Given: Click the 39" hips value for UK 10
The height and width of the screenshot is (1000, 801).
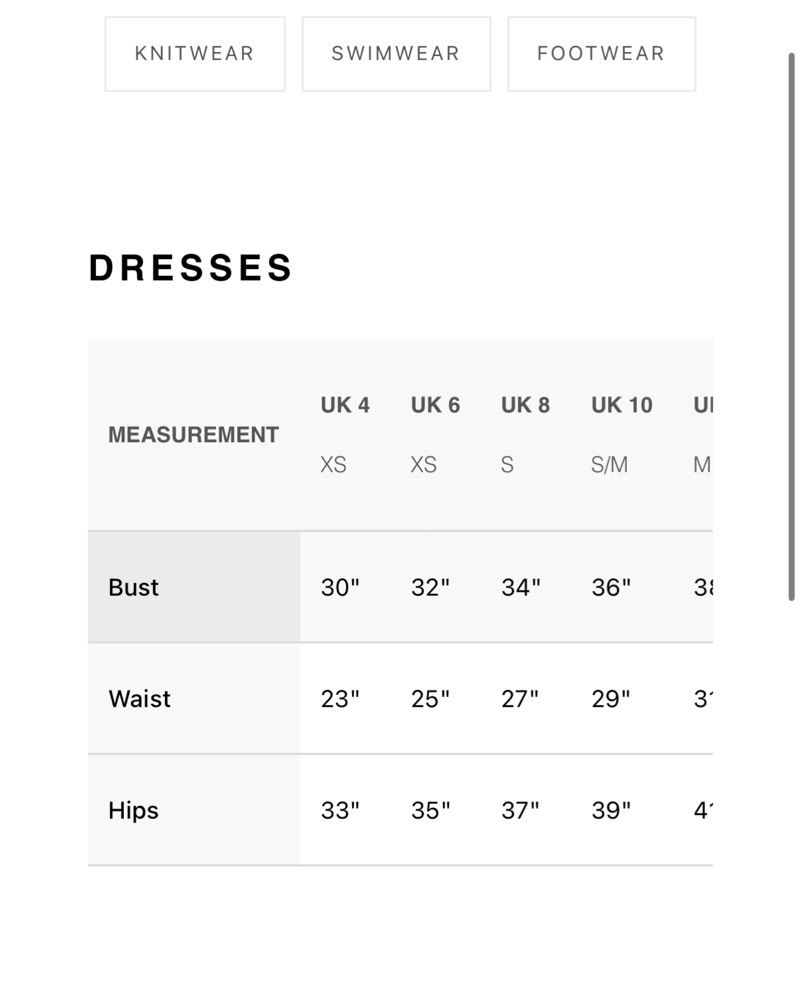Looking at the screenshot, I should pos(611,810).
